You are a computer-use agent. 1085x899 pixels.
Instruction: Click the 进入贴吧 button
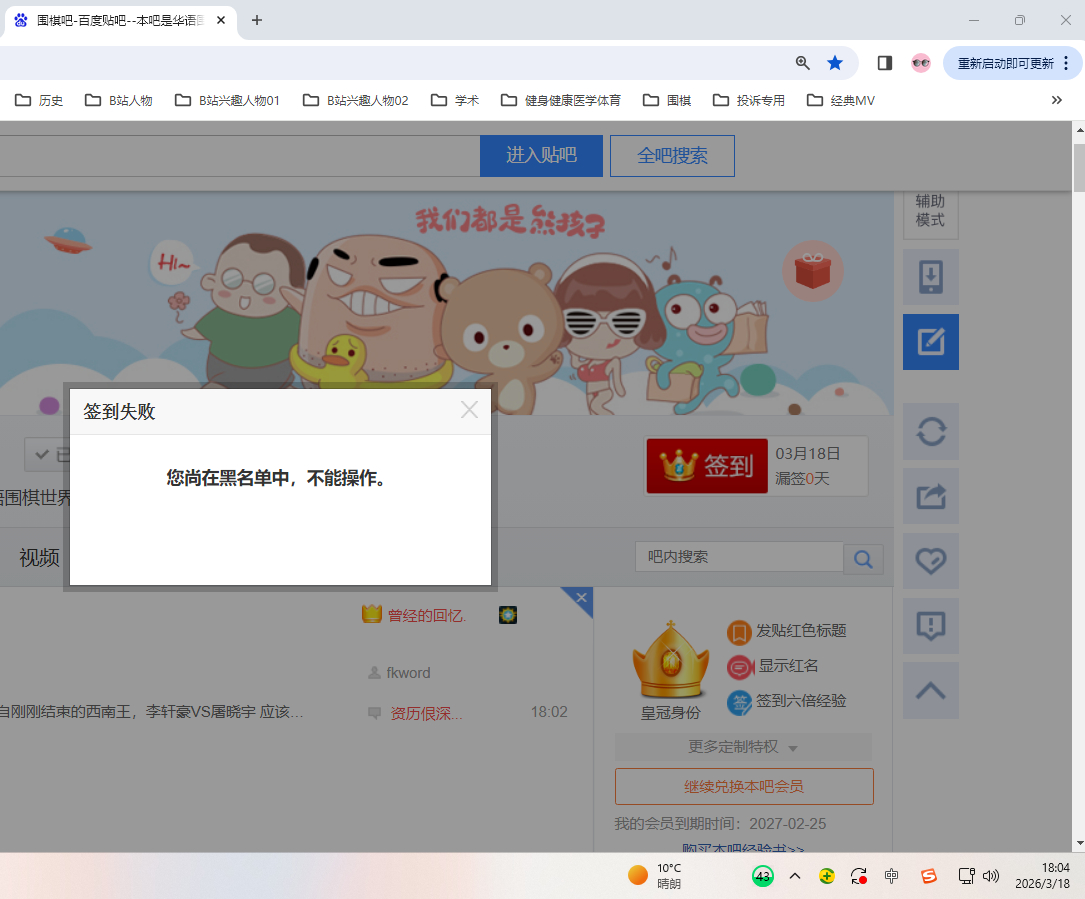point(541,156)
